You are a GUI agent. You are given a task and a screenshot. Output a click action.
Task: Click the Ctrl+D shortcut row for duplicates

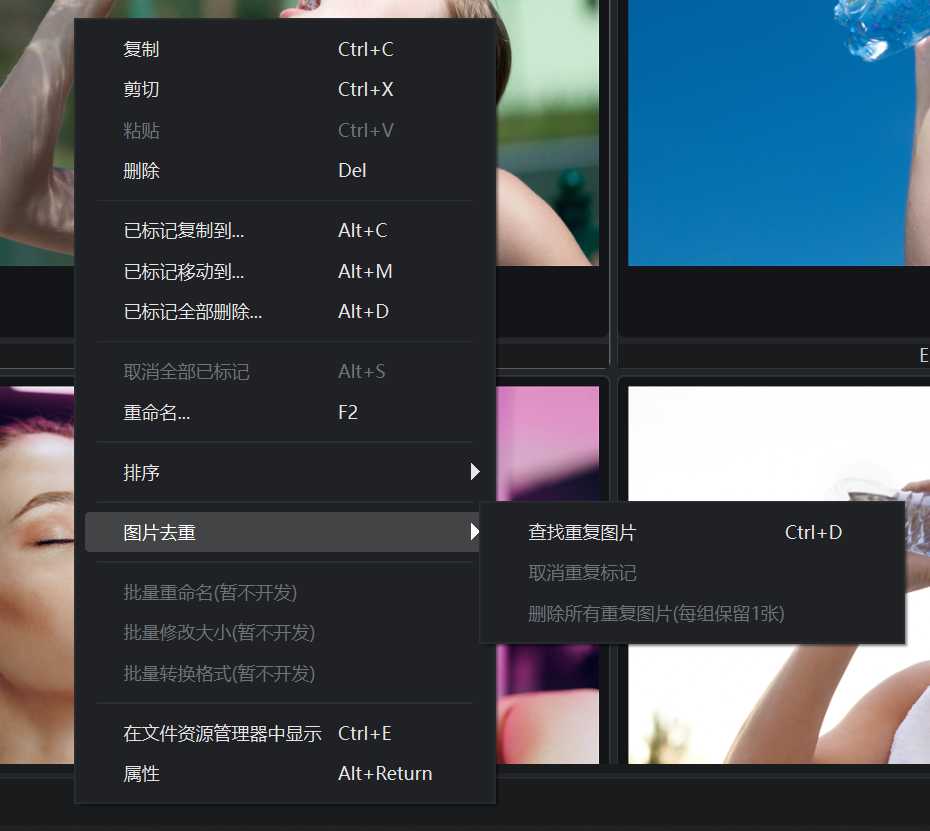tap(813, 532)
